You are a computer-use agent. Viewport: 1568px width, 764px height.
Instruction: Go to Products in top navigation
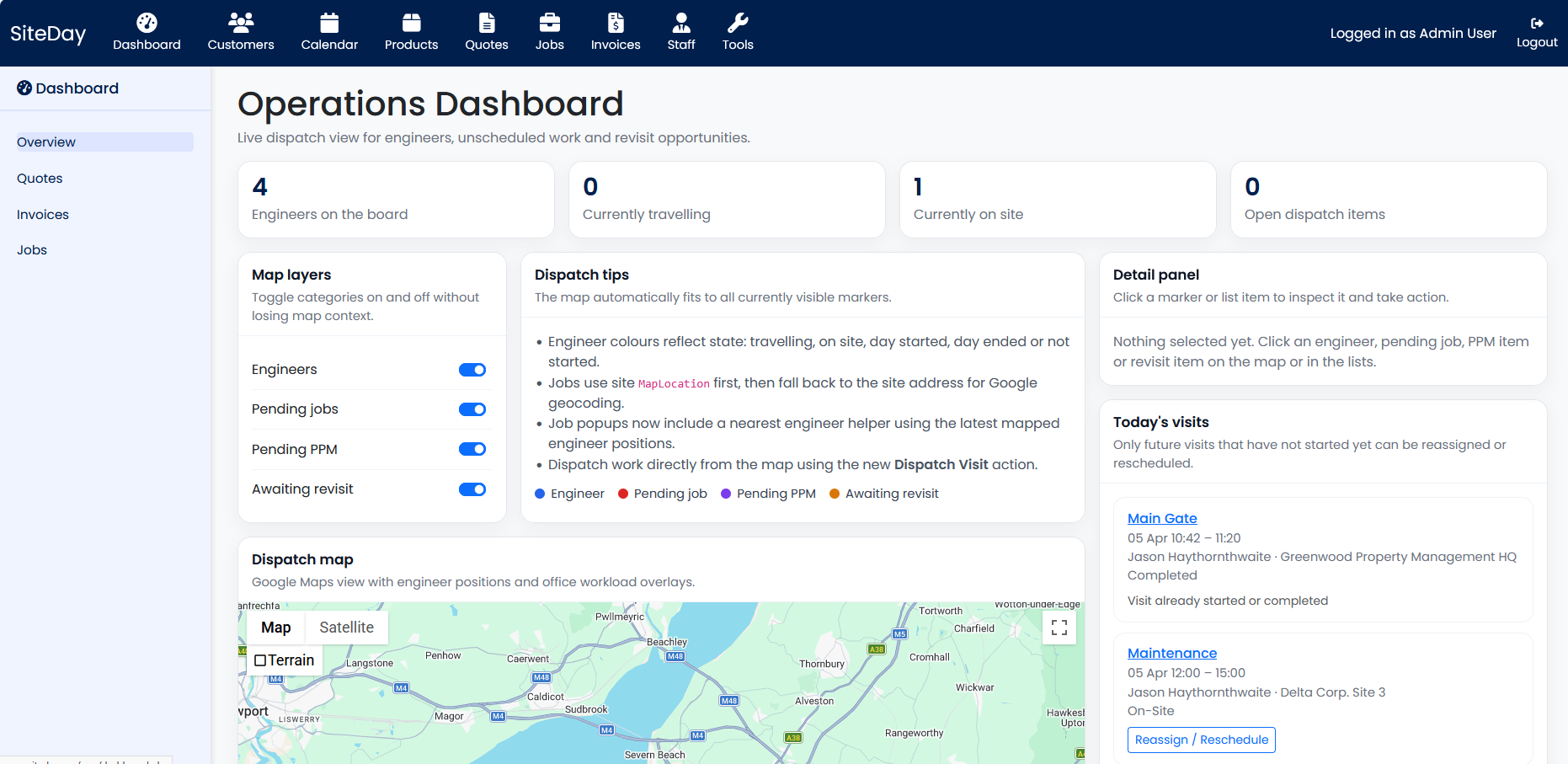pyautogui.click(x=411, y=33)
